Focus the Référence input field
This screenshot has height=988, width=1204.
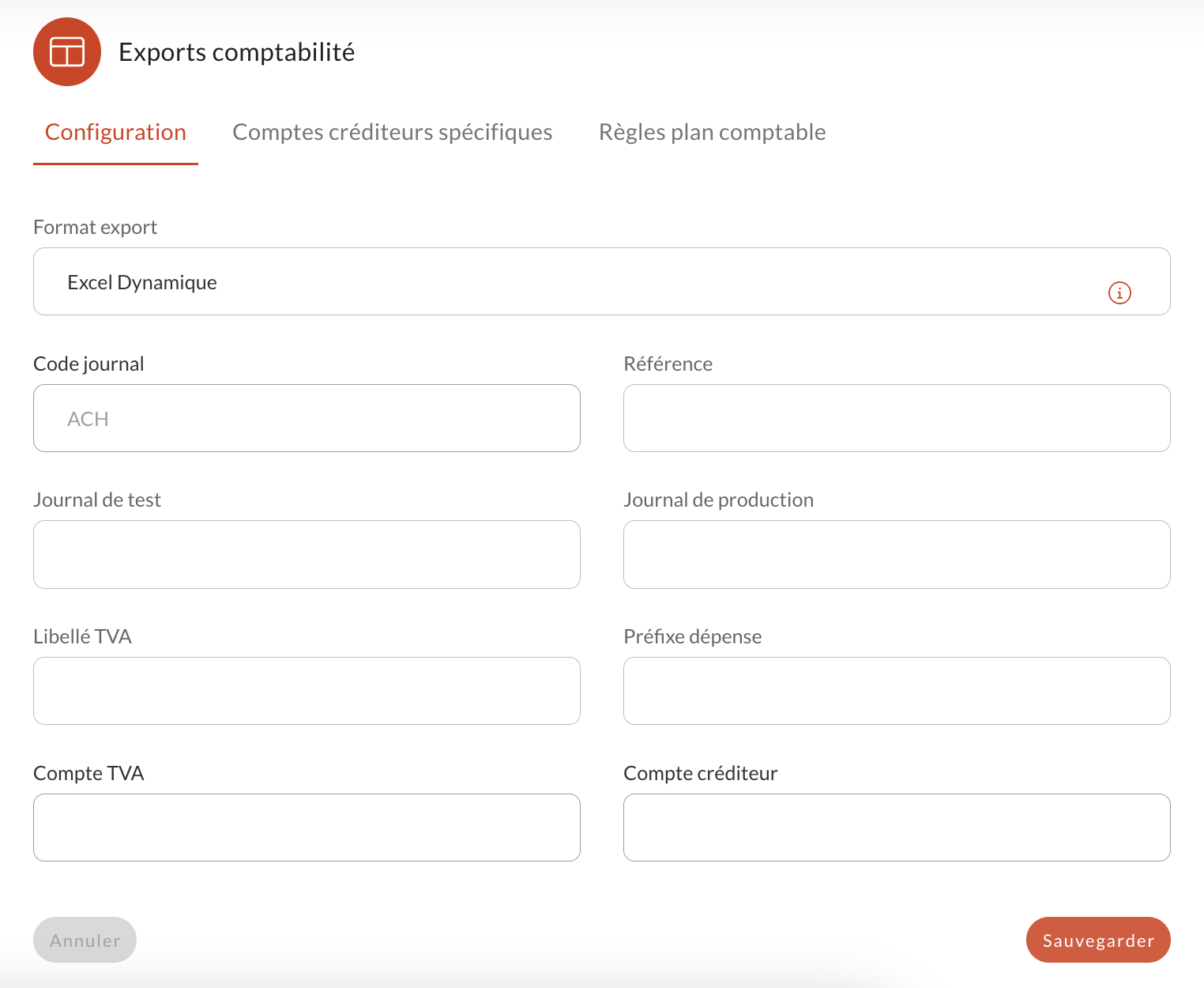click(897, 418)
